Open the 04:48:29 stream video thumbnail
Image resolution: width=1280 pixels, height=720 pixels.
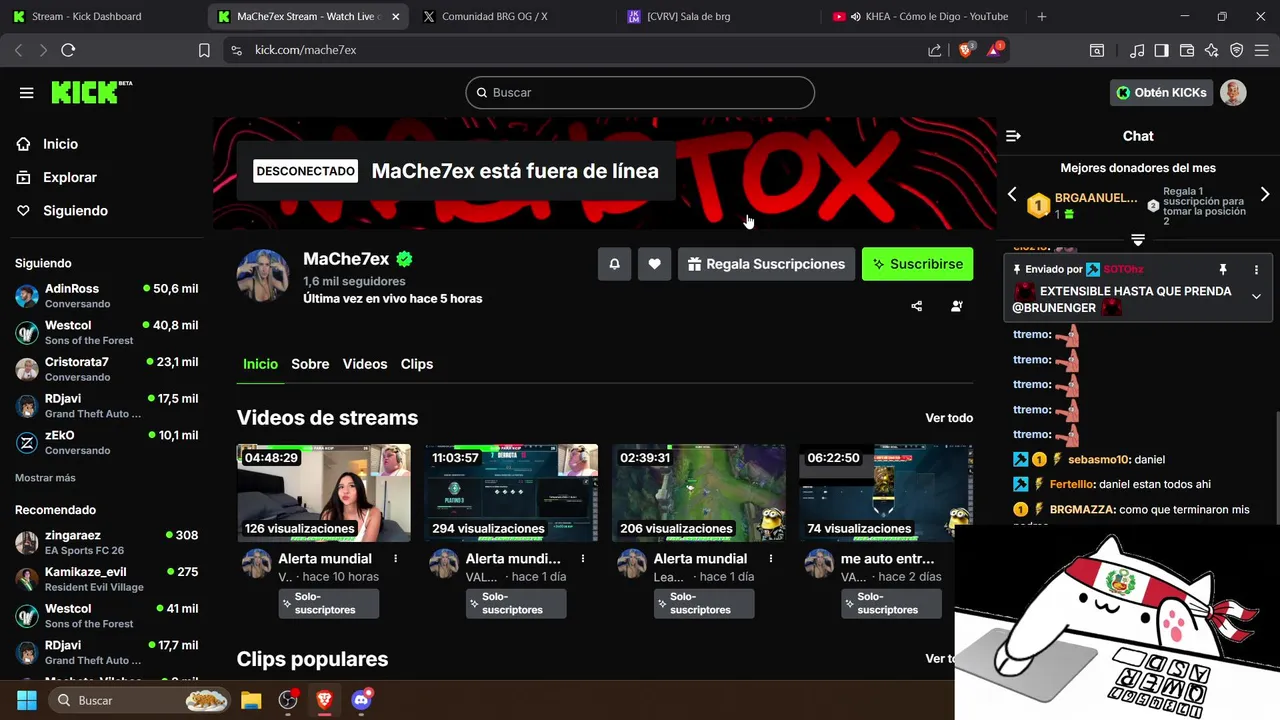[324, 493]
